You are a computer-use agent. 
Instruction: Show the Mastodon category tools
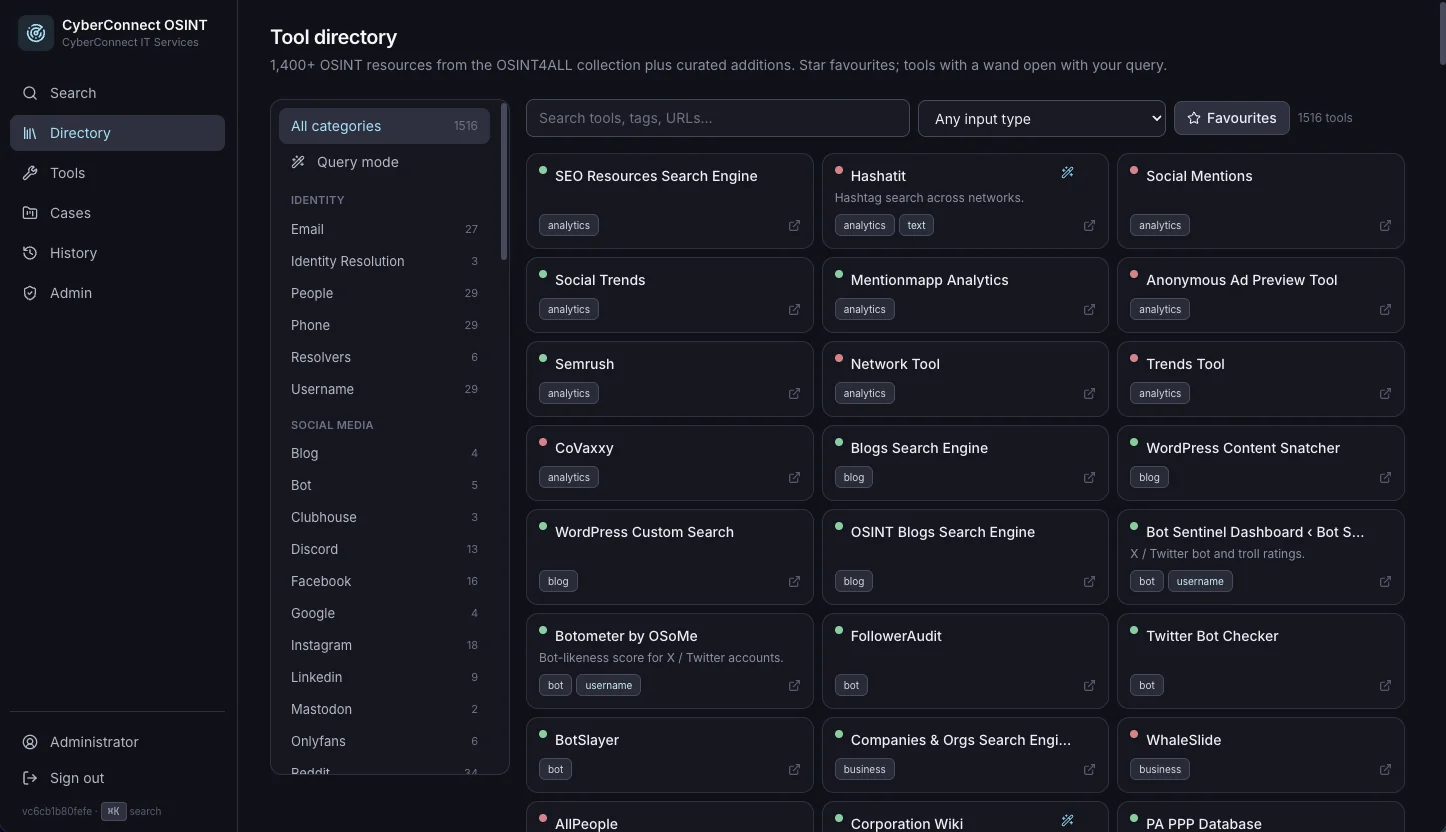click(x=384, y=709)
